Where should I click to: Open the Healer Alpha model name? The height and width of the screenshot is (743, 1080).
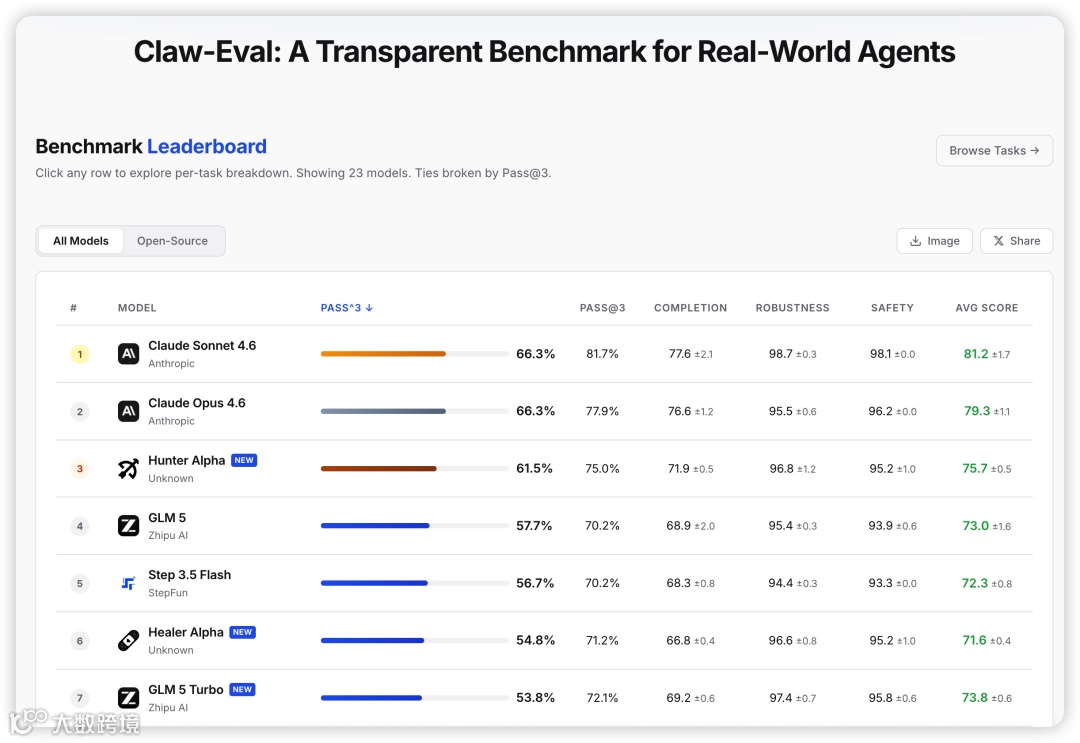click(185, 632)
